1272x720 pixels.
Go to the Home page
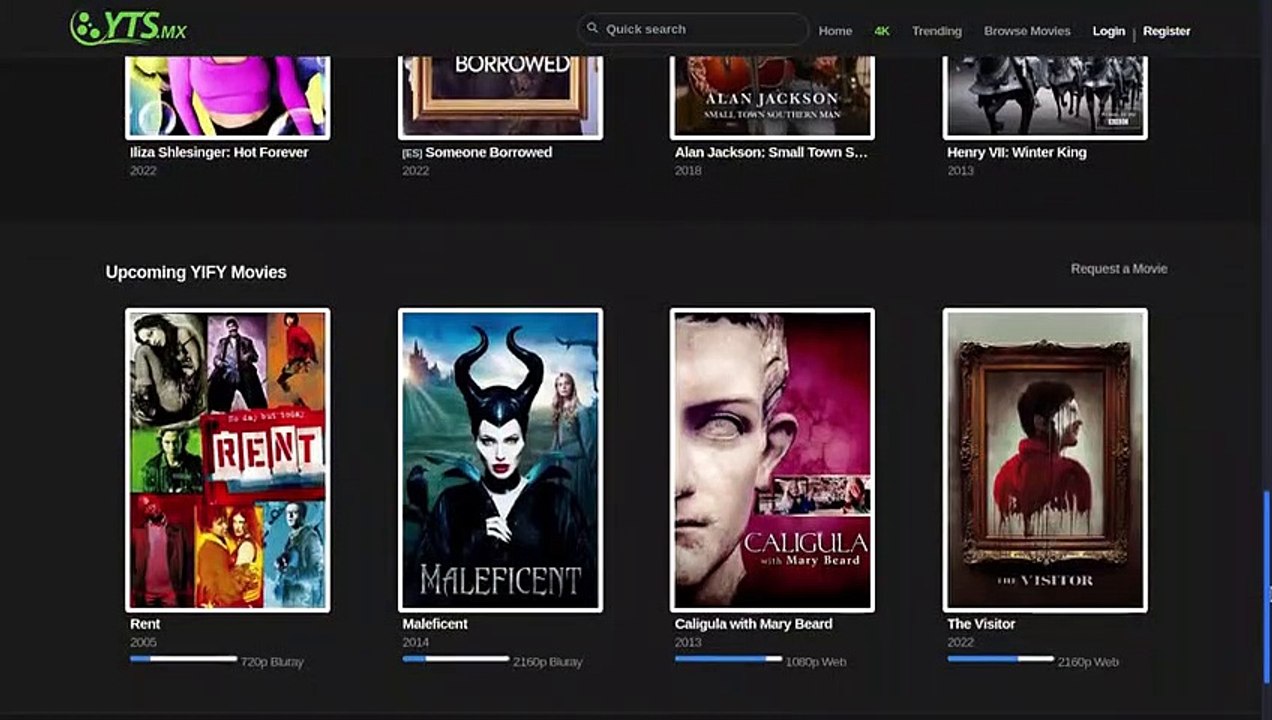pos(835,31)
